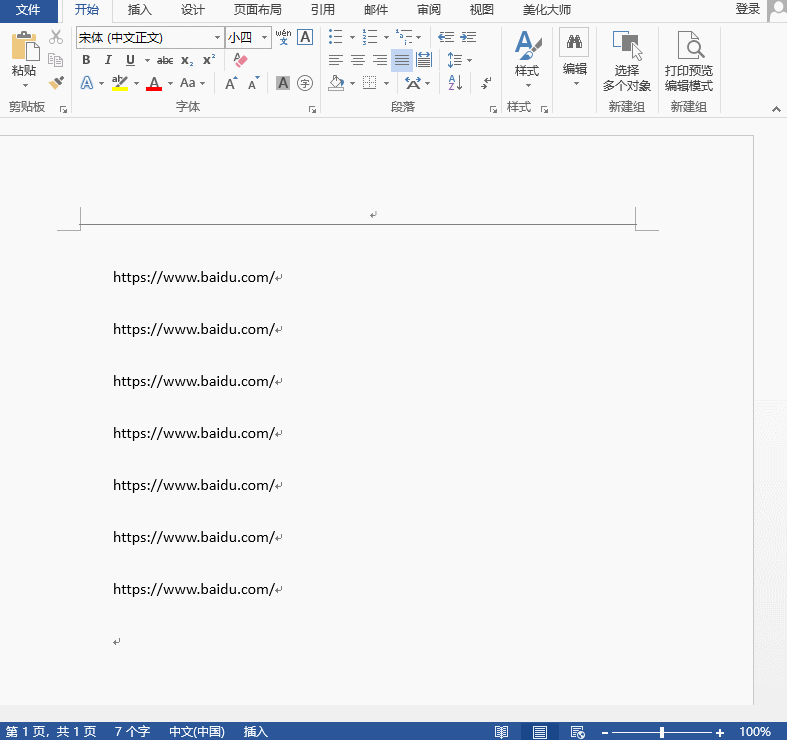Click the zoom slider in status bar
Viewport: 787px width, 740px height.
tap(662, 732)
